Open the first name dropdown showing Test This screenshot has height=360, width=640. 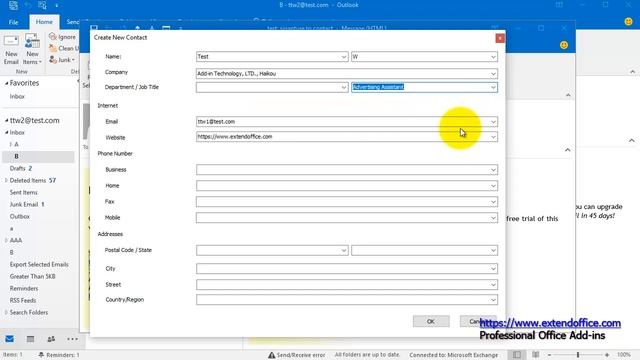(x=344, y=57)
